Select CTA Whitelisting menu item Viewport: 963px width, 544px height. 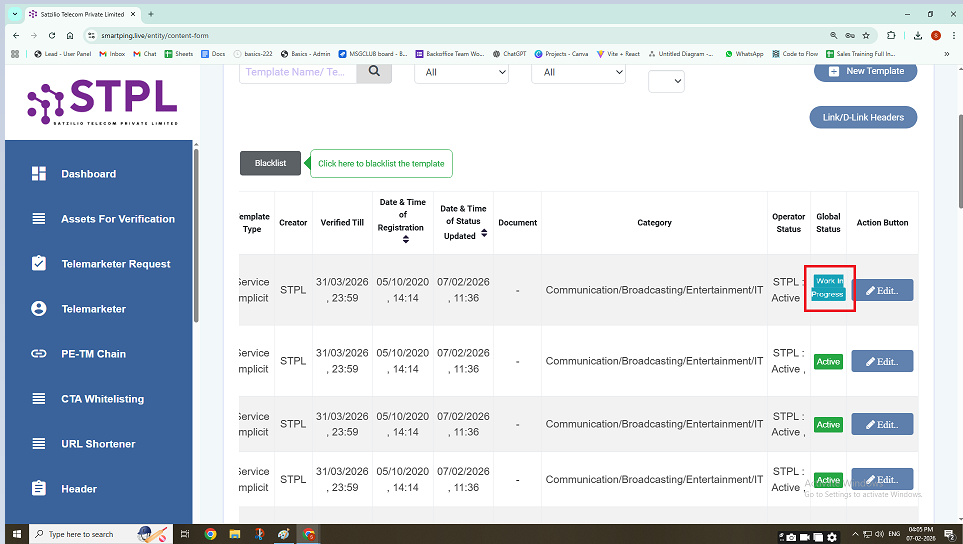point(102,399)
